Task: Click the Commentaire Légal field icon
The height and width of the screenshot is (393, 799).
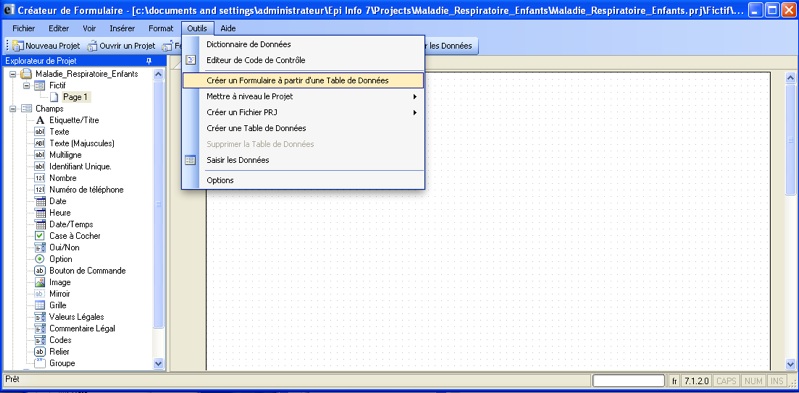Action: pos(40,328)
